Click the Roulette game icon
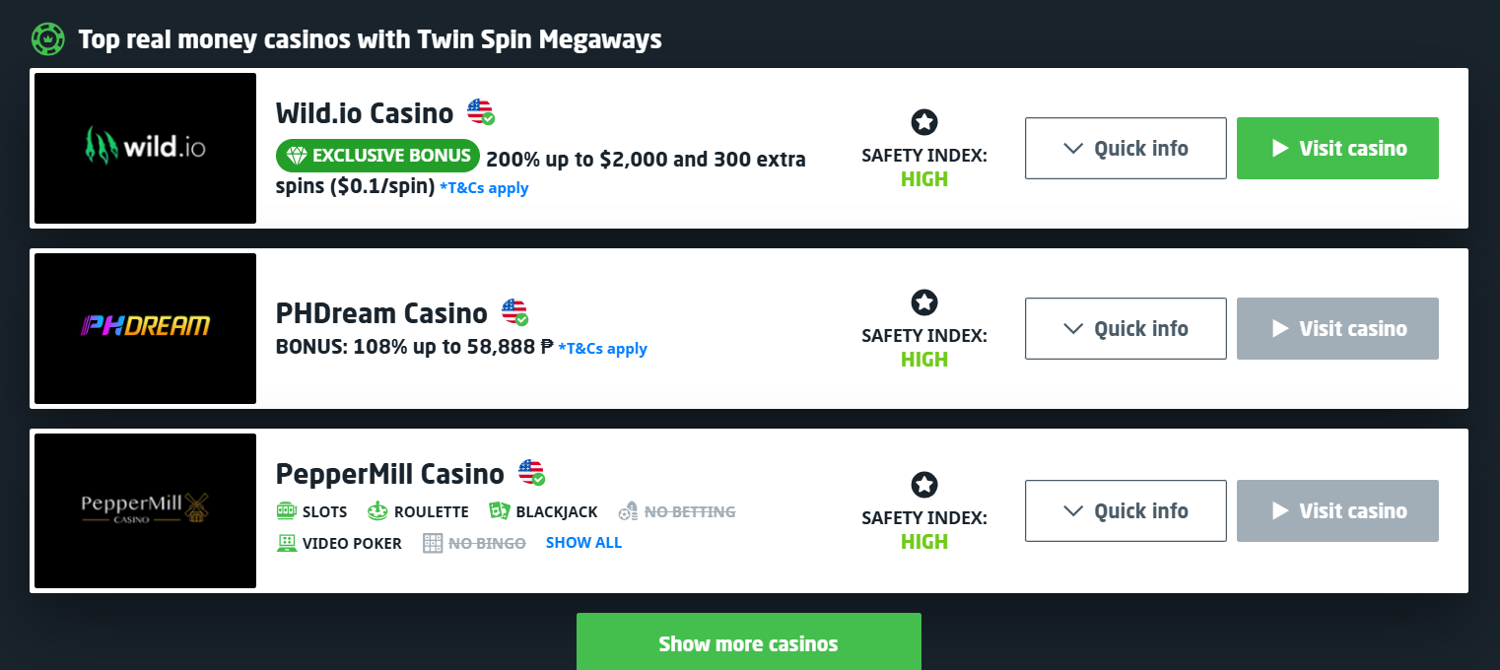This screenshot has height=670, width=1500. pyautogui.click(x=377, y=511)
